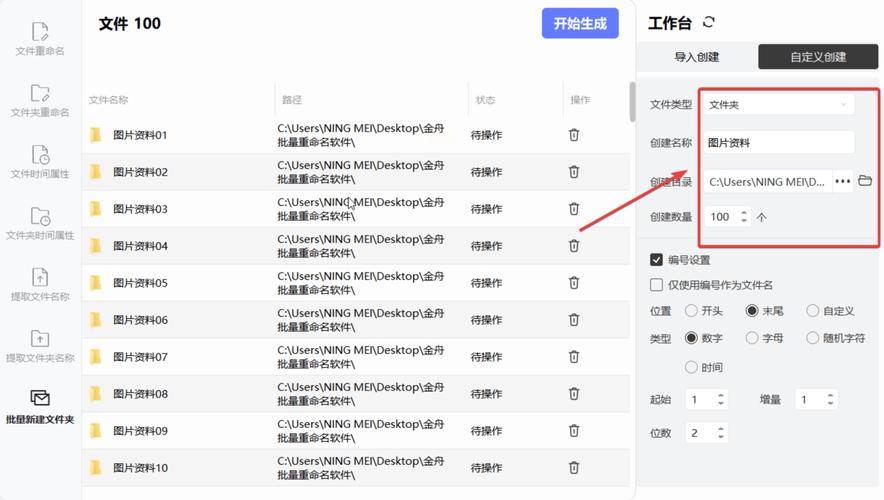Click the 路径 column header
Screen dimensions: 884x500
pyautogui.click(x=292, y=100)
